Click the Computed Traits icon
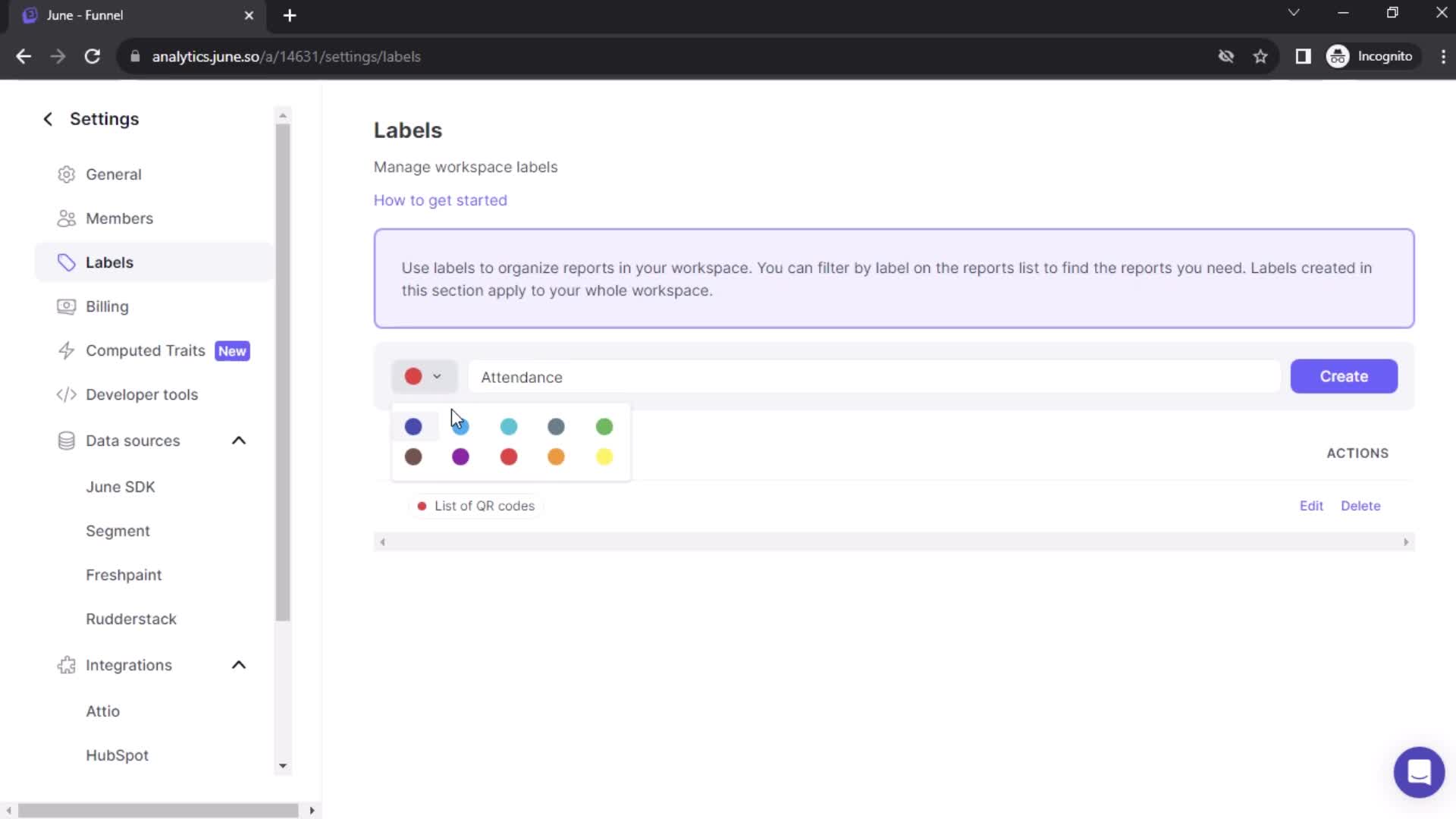This screenshot has height=819, width=1456. coord(67,350)
